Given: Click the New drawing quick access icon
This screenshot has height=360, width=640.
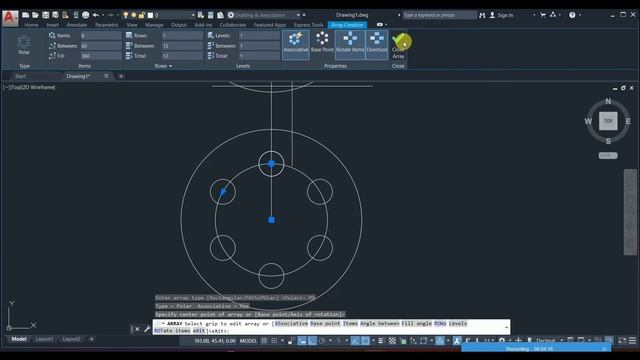Looking at the screenshot, I should [25, 15].
